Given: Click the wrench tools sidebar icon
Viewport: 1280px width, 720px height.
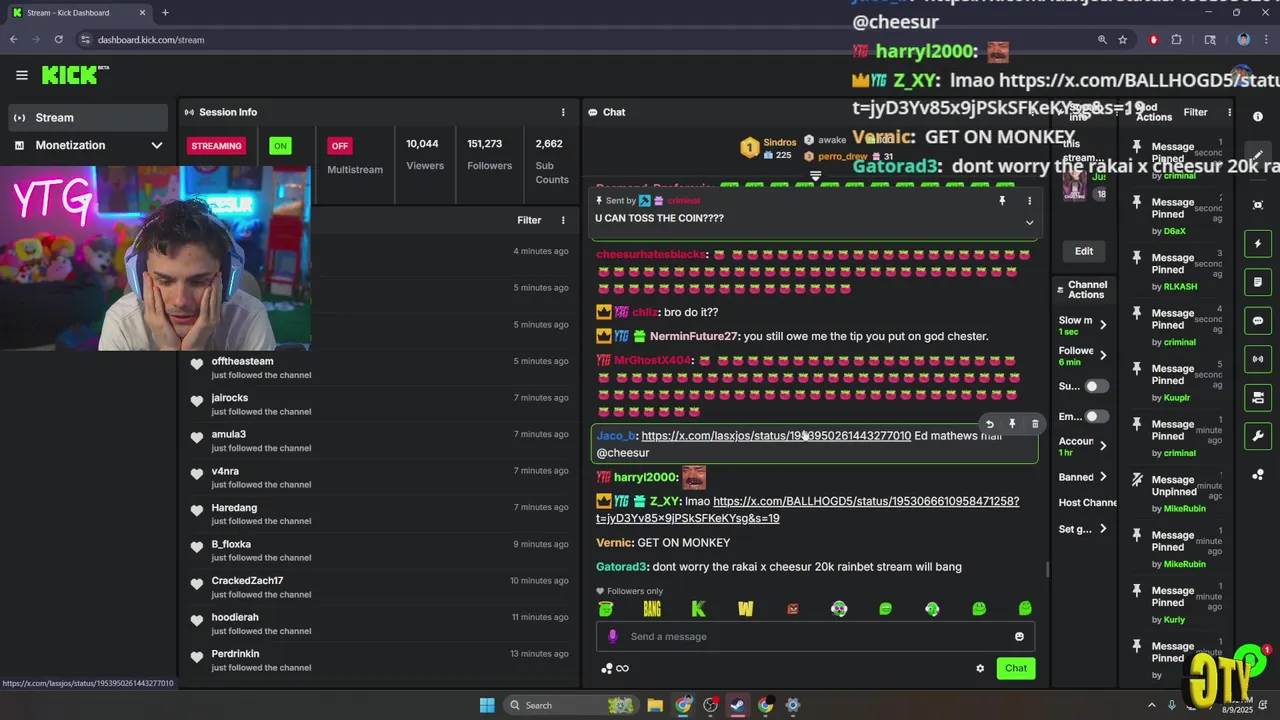Looking at the screenshot, I should [1258, 436].
